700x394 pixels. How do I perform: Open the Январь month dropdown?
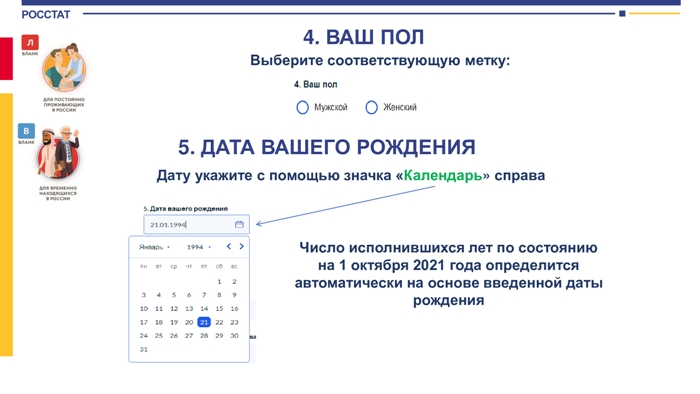point(154,247)
